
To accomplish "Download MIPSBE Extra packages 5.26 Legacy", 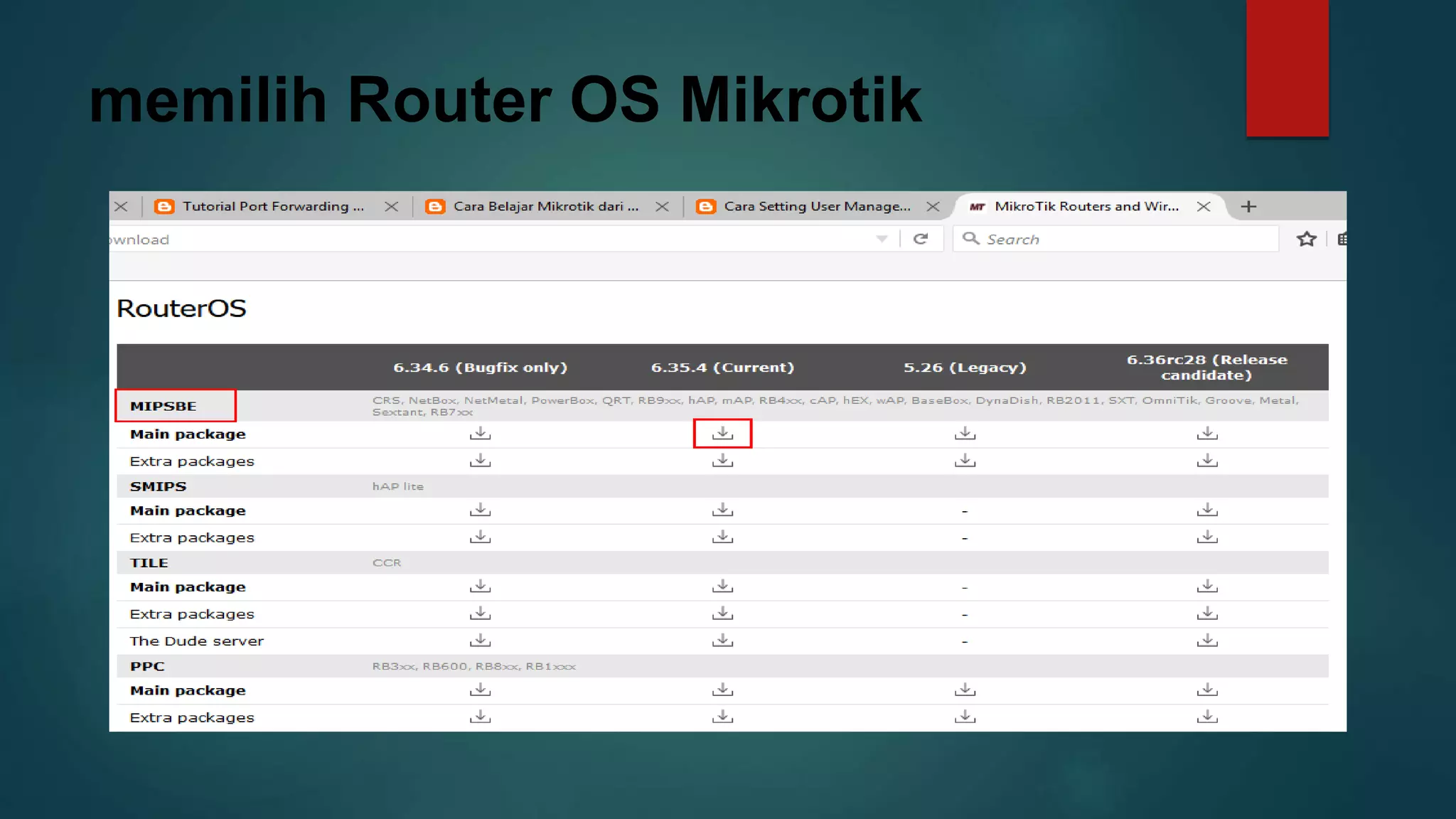I will click(965, 460).
